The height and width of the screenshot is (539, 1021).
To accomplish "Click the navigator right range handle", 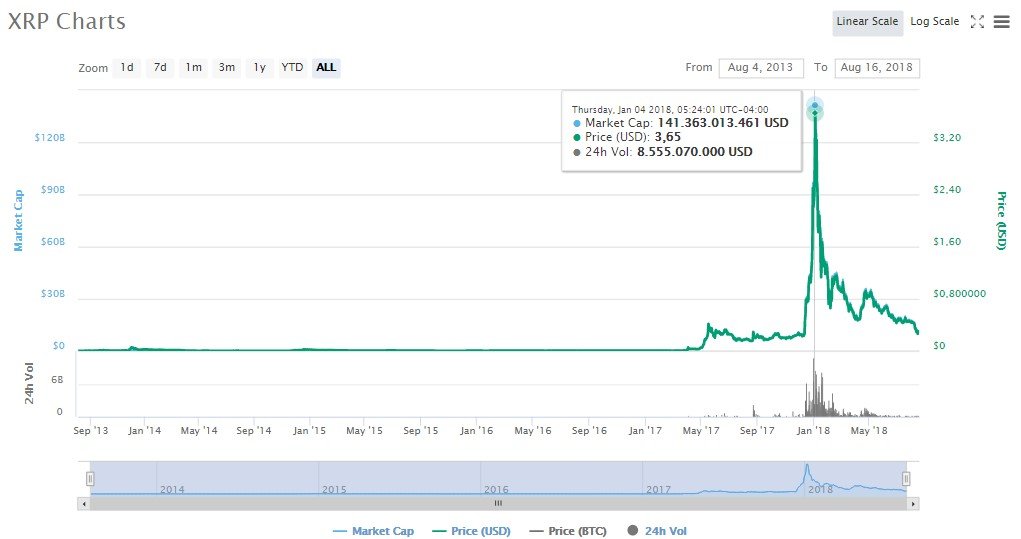I will (x=906, y=479).
